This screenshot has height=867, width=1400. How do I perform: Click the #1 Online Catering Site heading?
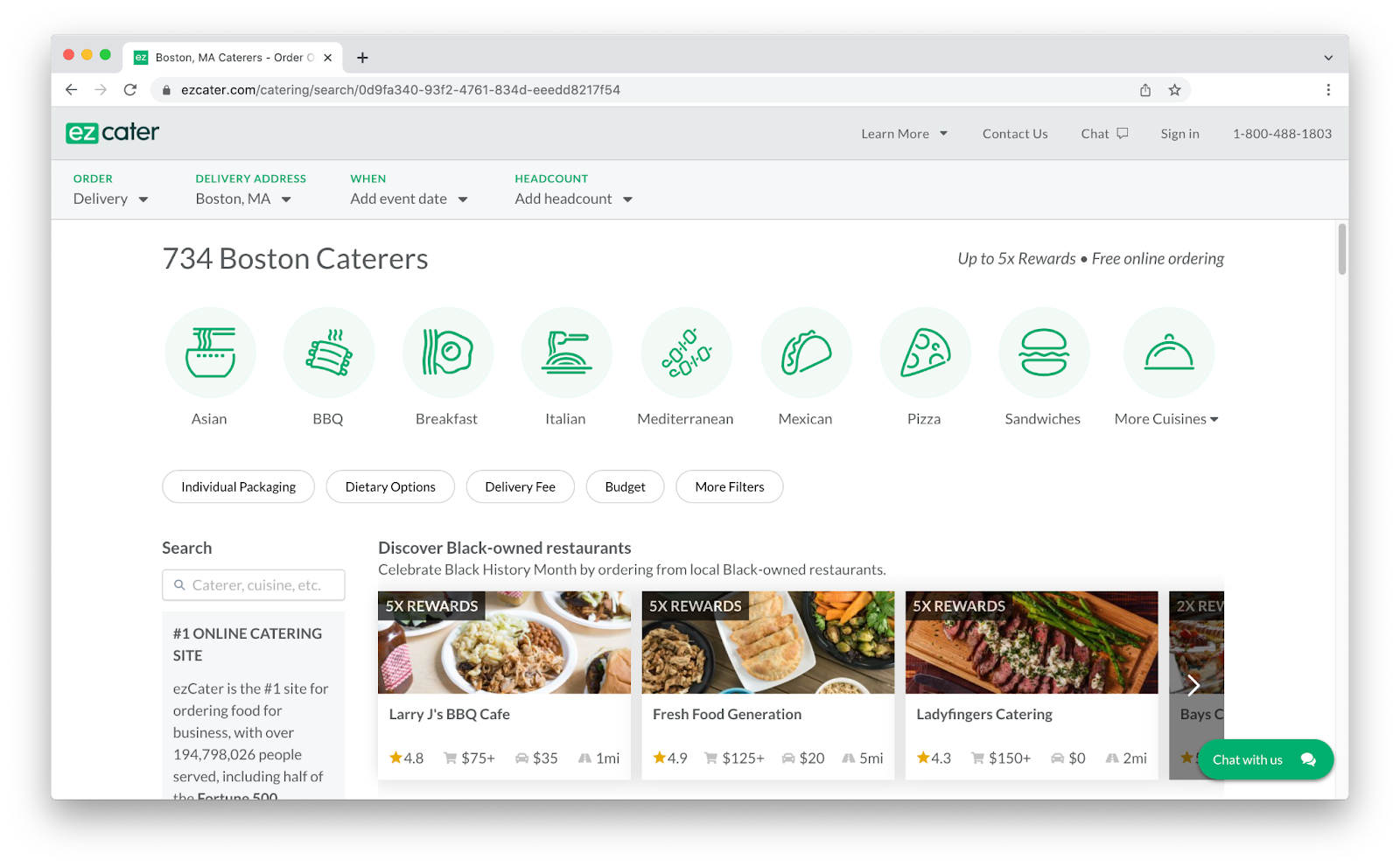[248, 644]
